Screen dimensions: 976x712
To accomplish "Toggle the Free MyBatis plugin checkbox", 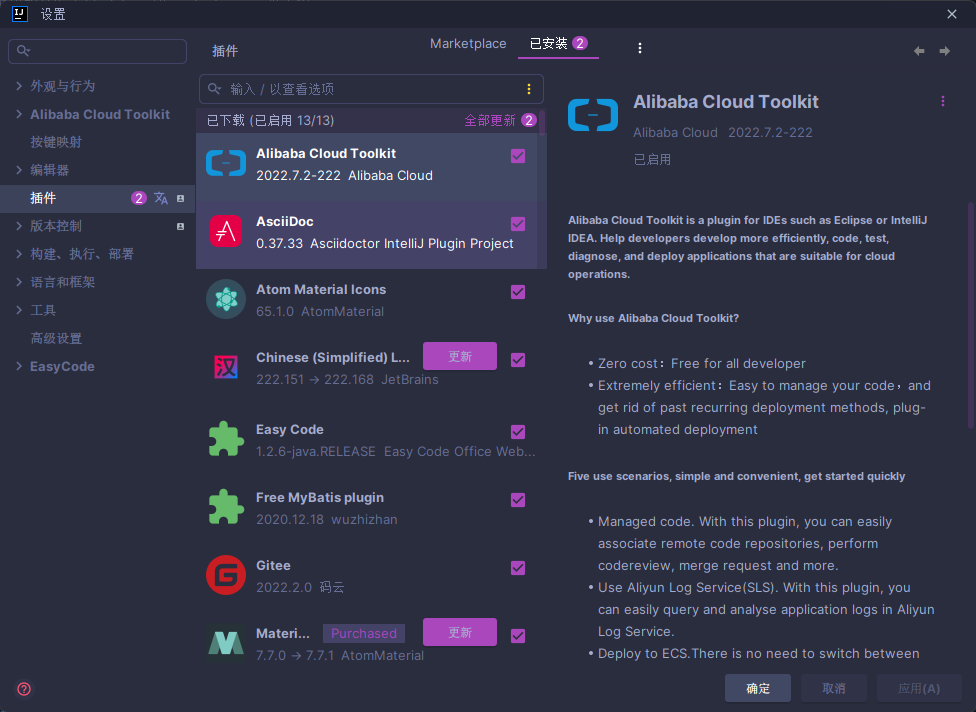I will 518,500.
